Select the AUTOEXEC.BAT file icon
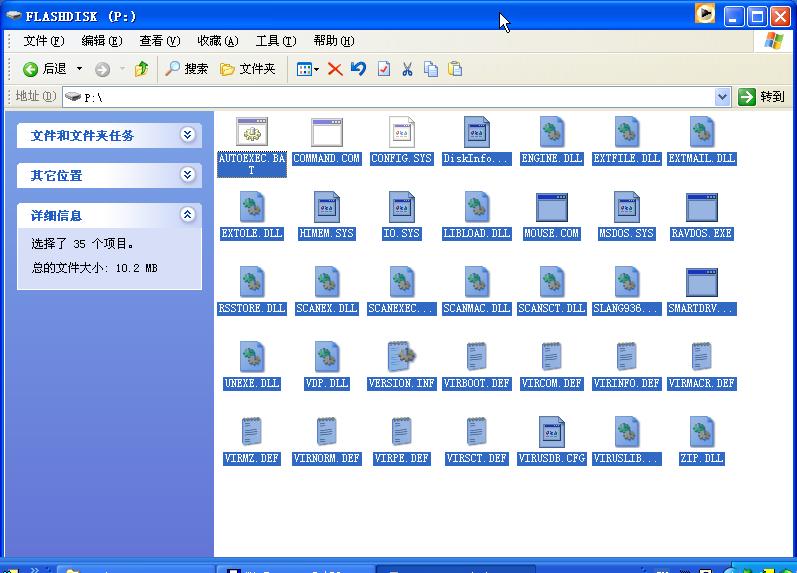Screen dimensions: 797x573 (252, 132)
